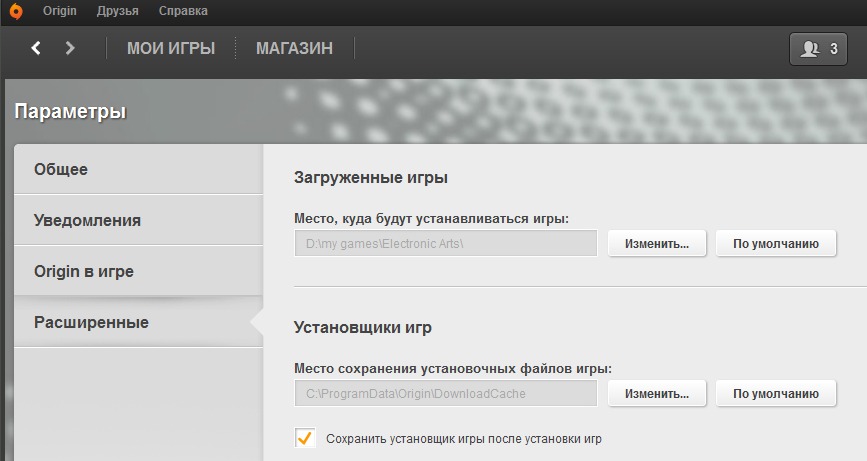
Task: Uncheck Сохранить установщик игры после установки
Action: click(x=305, y=438)
